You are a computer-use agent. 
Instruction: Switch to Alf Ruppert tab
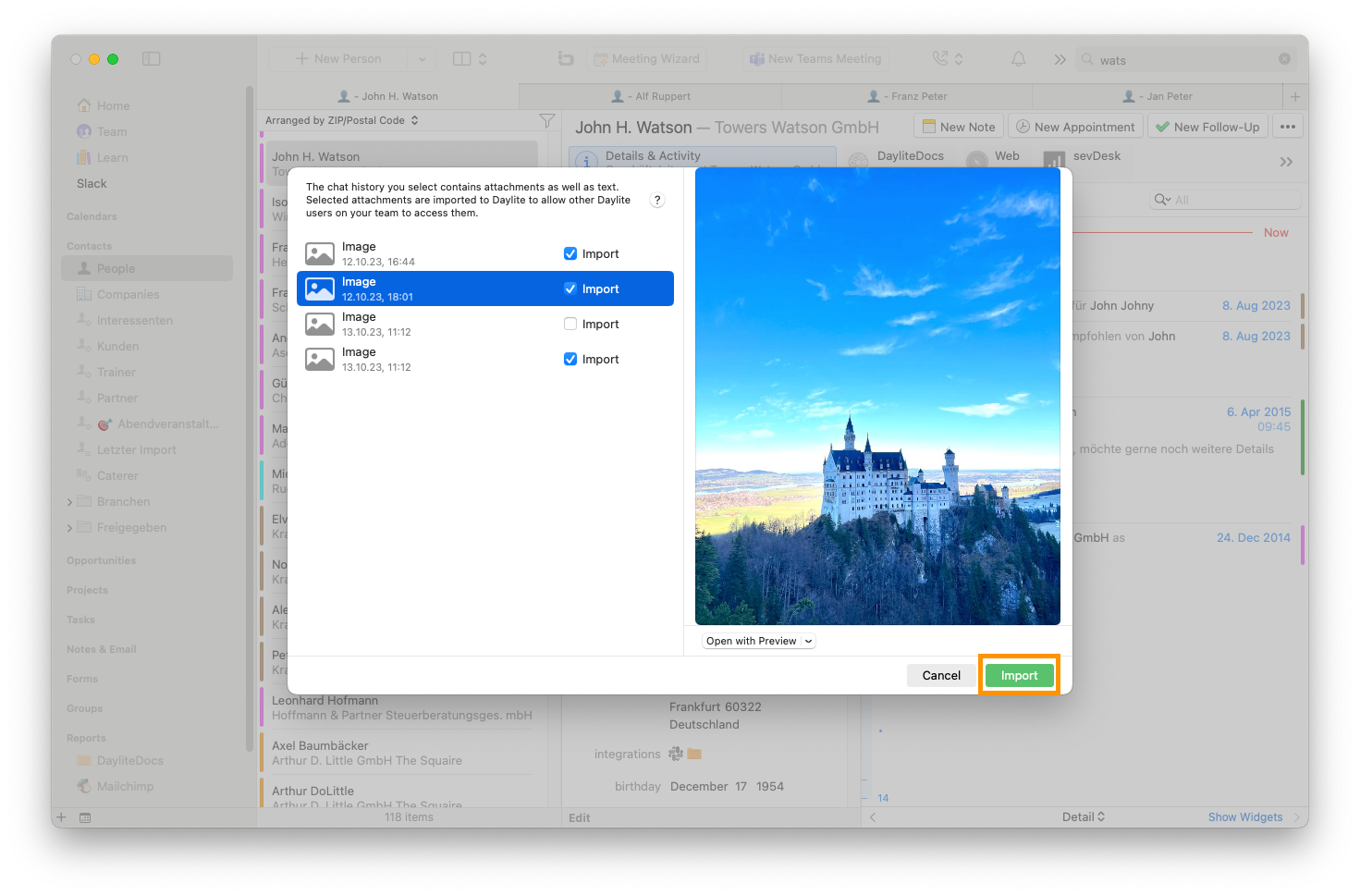651,96
